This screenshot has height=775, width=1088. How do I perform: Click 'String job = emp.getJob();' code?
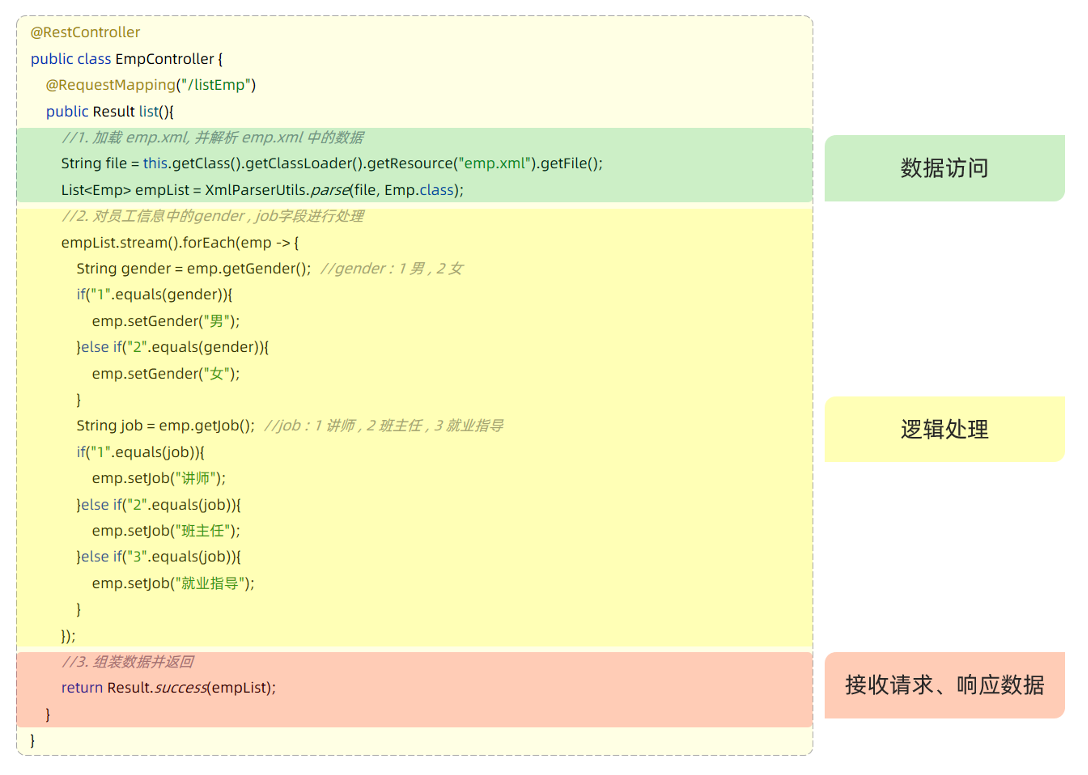pyautogui.click(x=166, y=425)
